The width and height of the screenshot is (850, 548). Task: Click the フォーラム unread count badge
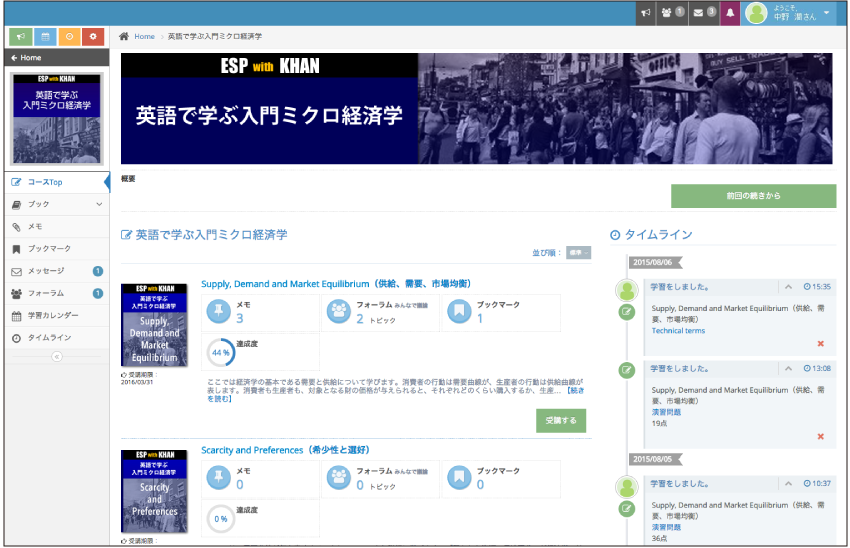pos(98,293)
